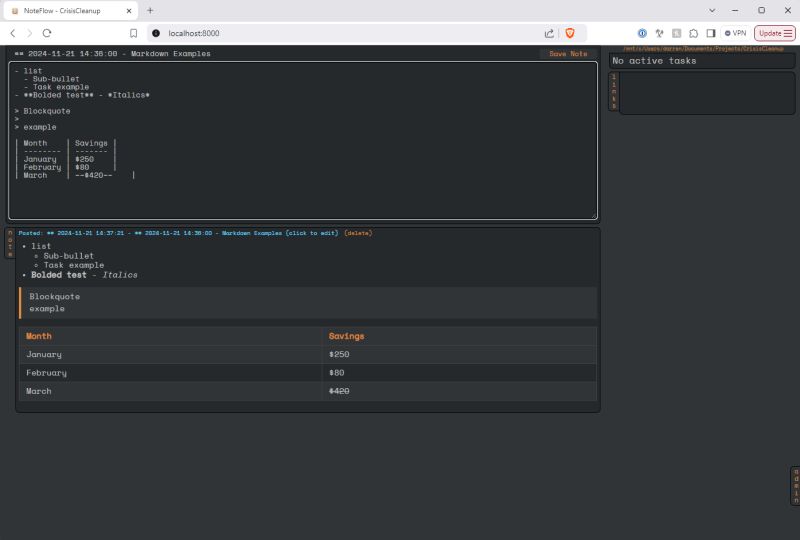The width and height of the screenshot is (800, 540).
Task: Select the NoteFlow - CrisisCleanup tab
Action: [x=70, y=11]
